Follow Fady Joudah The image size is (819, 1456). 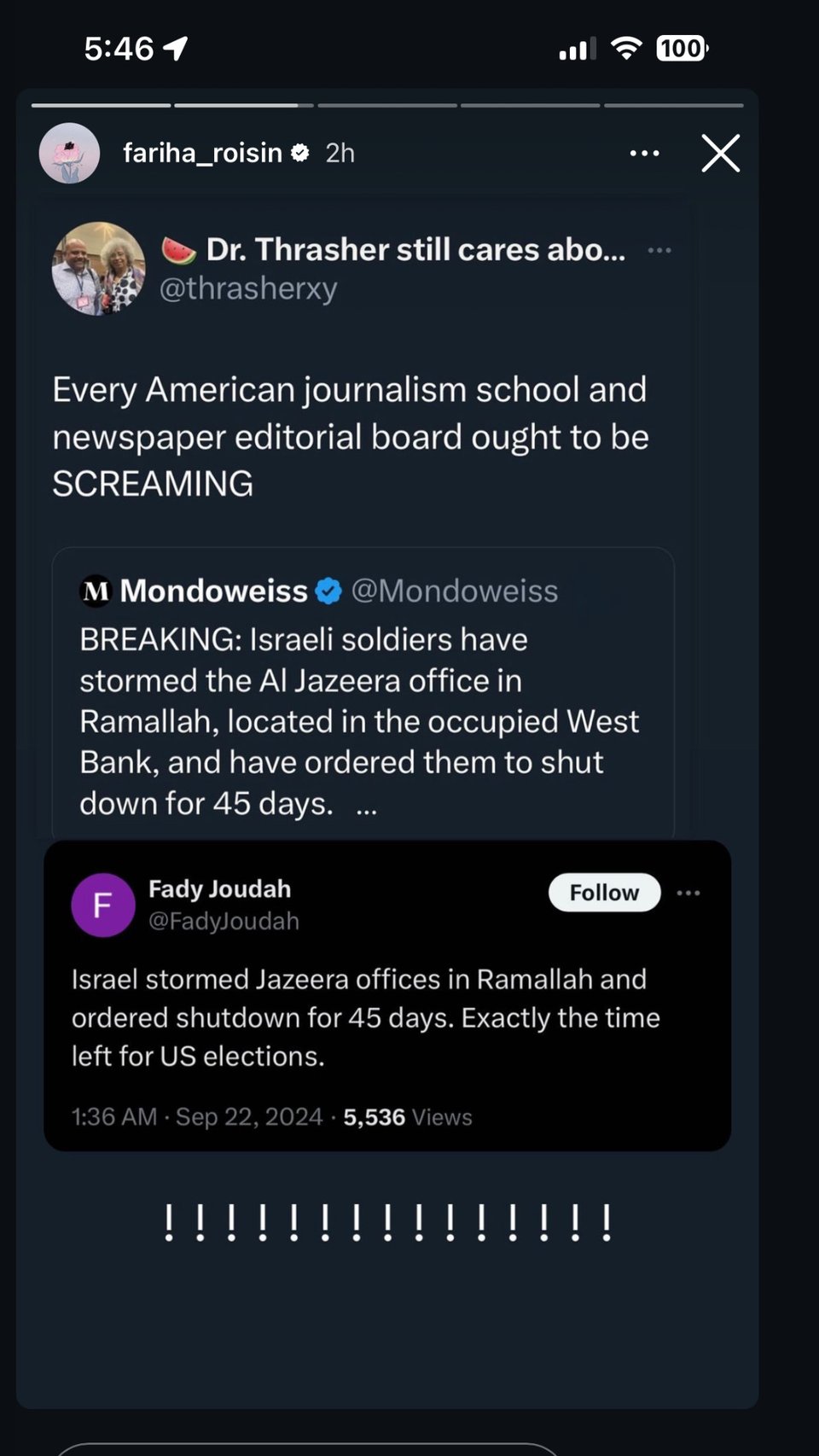click(x=604, y=893)
